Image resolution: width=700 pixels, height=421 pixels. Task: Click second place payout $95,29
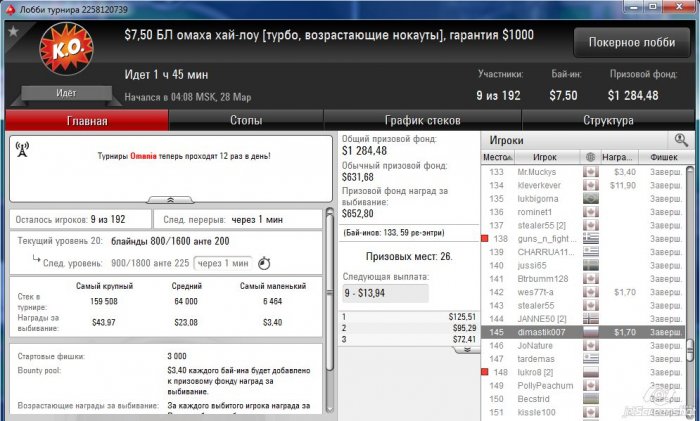464,328
